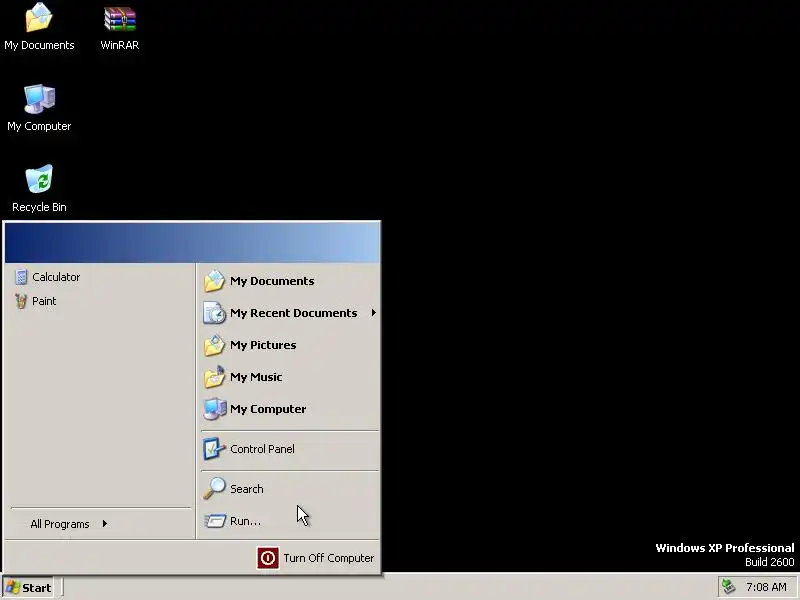Click the red Turn Off Computer power icon
This screenshot has height=600, width=800.
pyautogui.click(x=268, y=558)
